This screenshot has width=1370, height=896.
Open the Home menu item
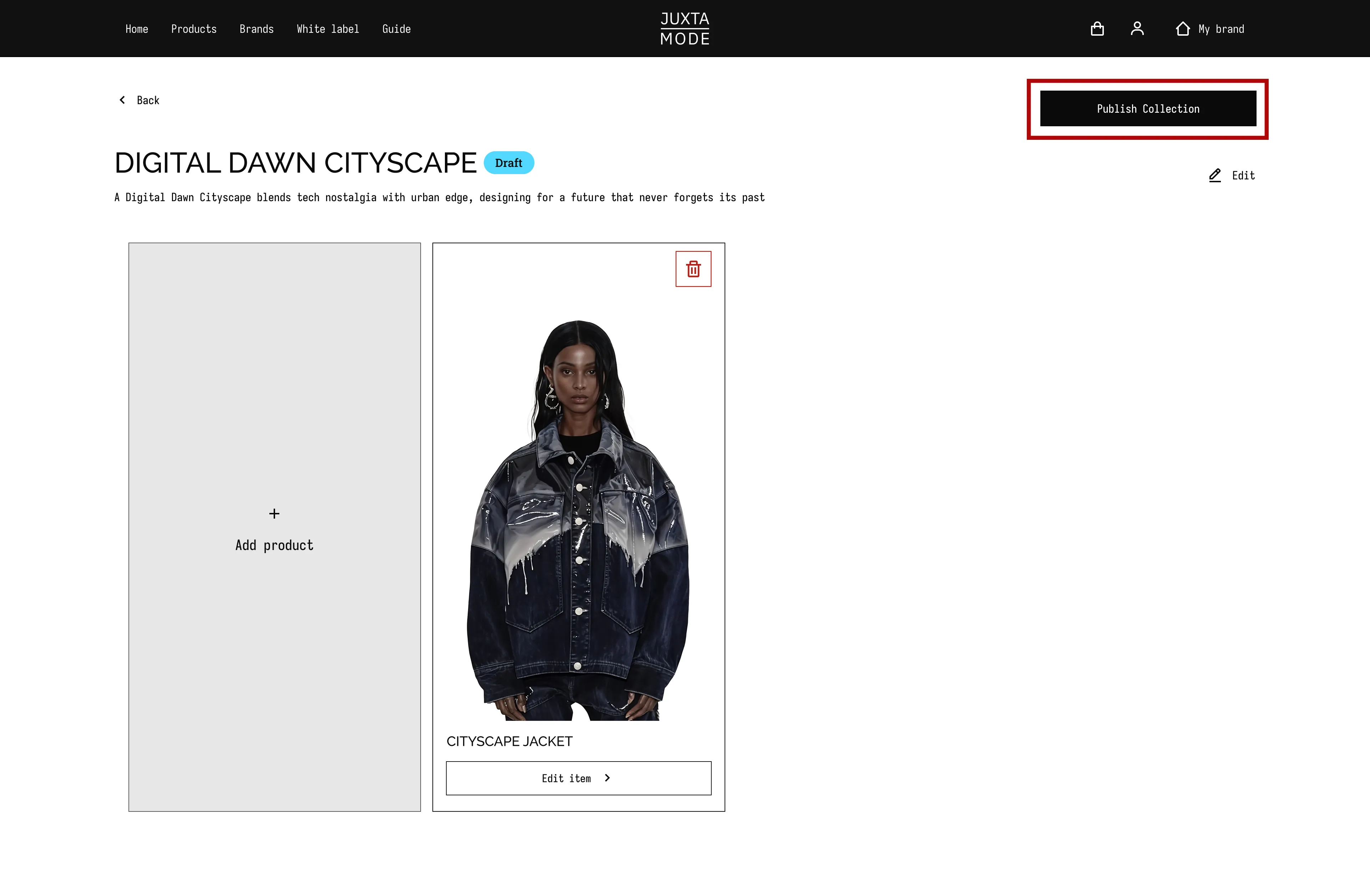136,29
